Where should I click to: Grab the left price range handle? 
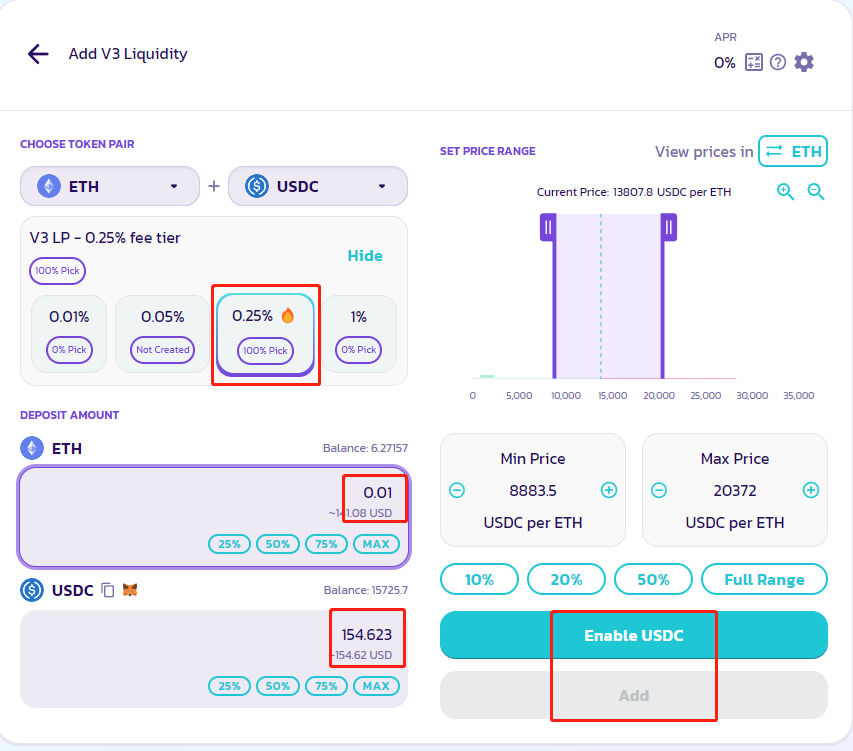coord(547,228)
